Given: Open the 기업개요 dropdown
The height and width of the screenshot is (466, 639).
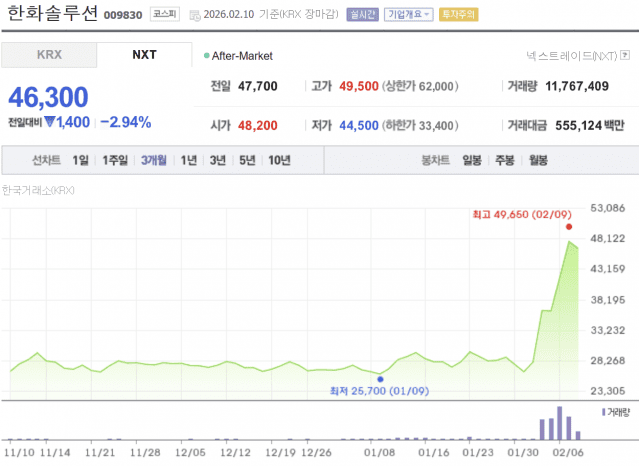Looking at the screenshot, I should [x=409, y=15].
